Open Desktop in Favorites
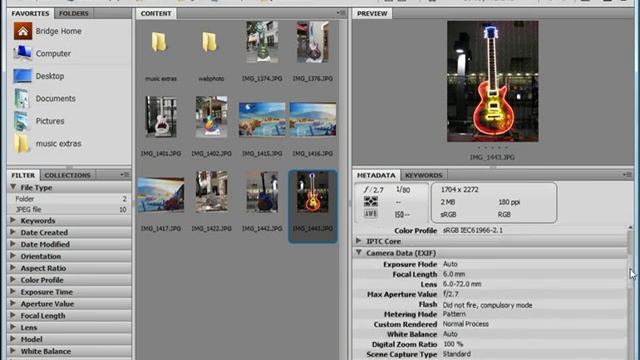 [39, 76]
